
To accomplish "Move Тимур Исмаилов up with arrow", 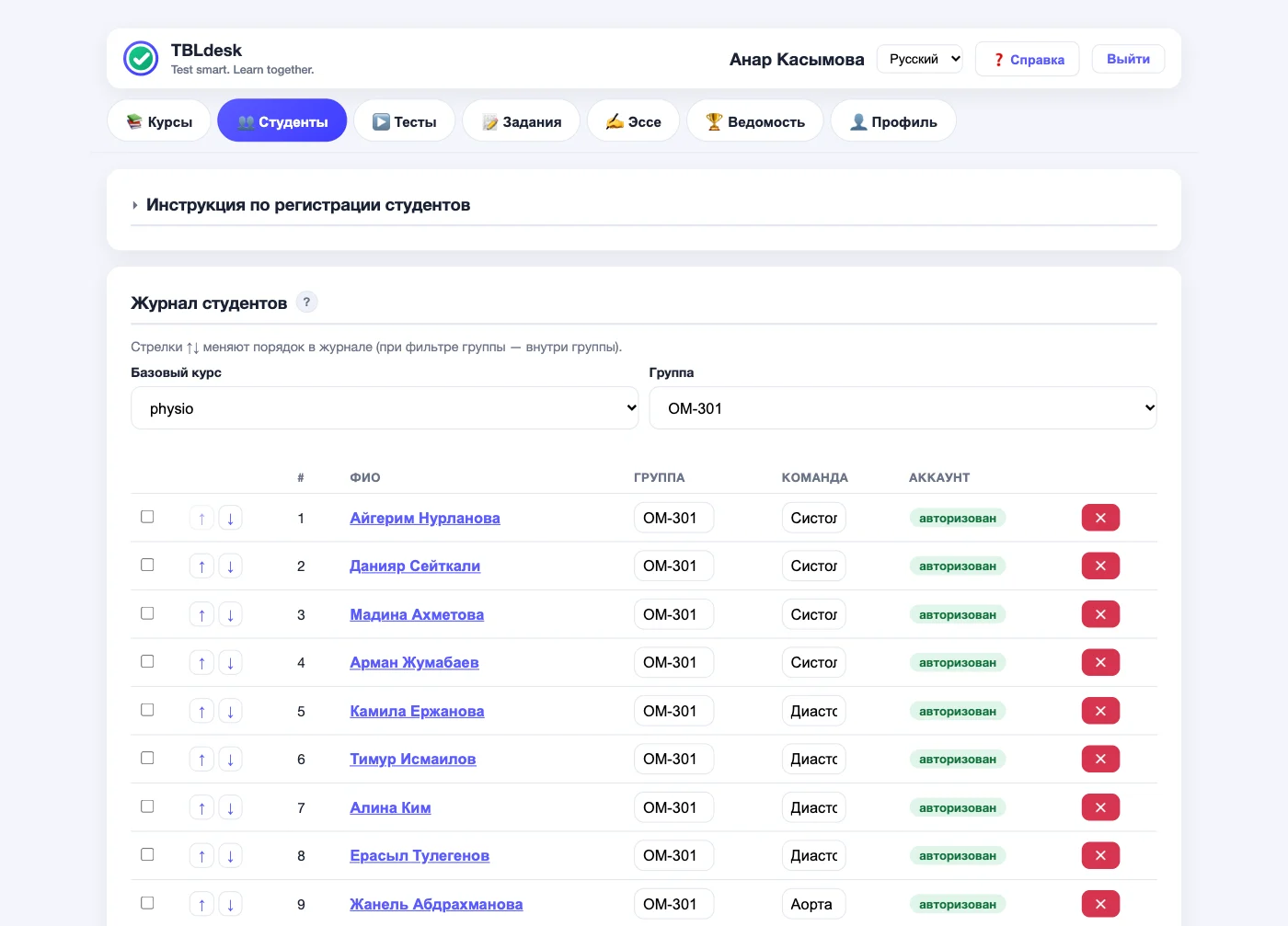I will tap(201, 760).
